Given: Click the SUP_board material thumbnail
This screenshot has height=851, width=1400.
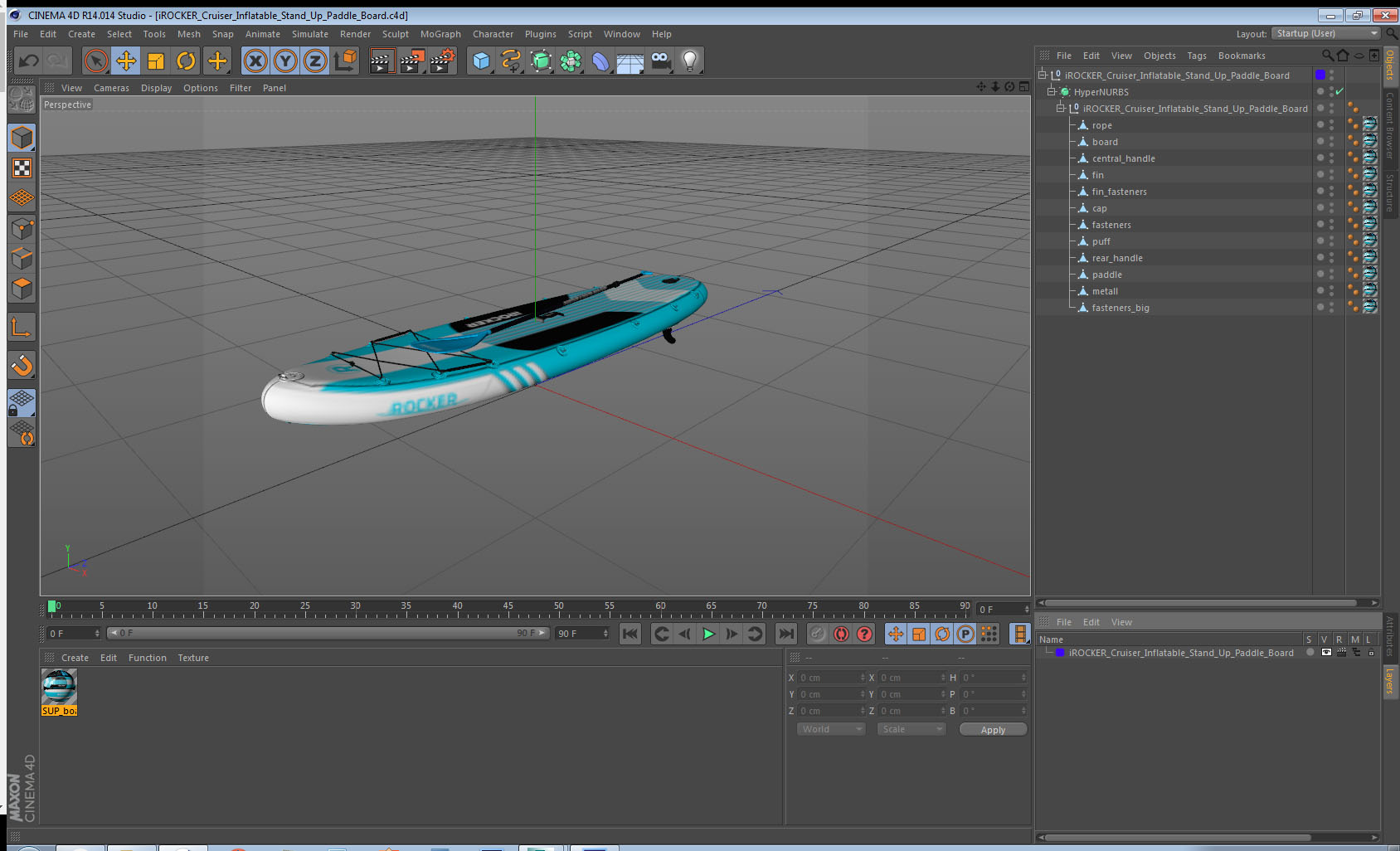Looking at the screenshot, I should point(59,687).
